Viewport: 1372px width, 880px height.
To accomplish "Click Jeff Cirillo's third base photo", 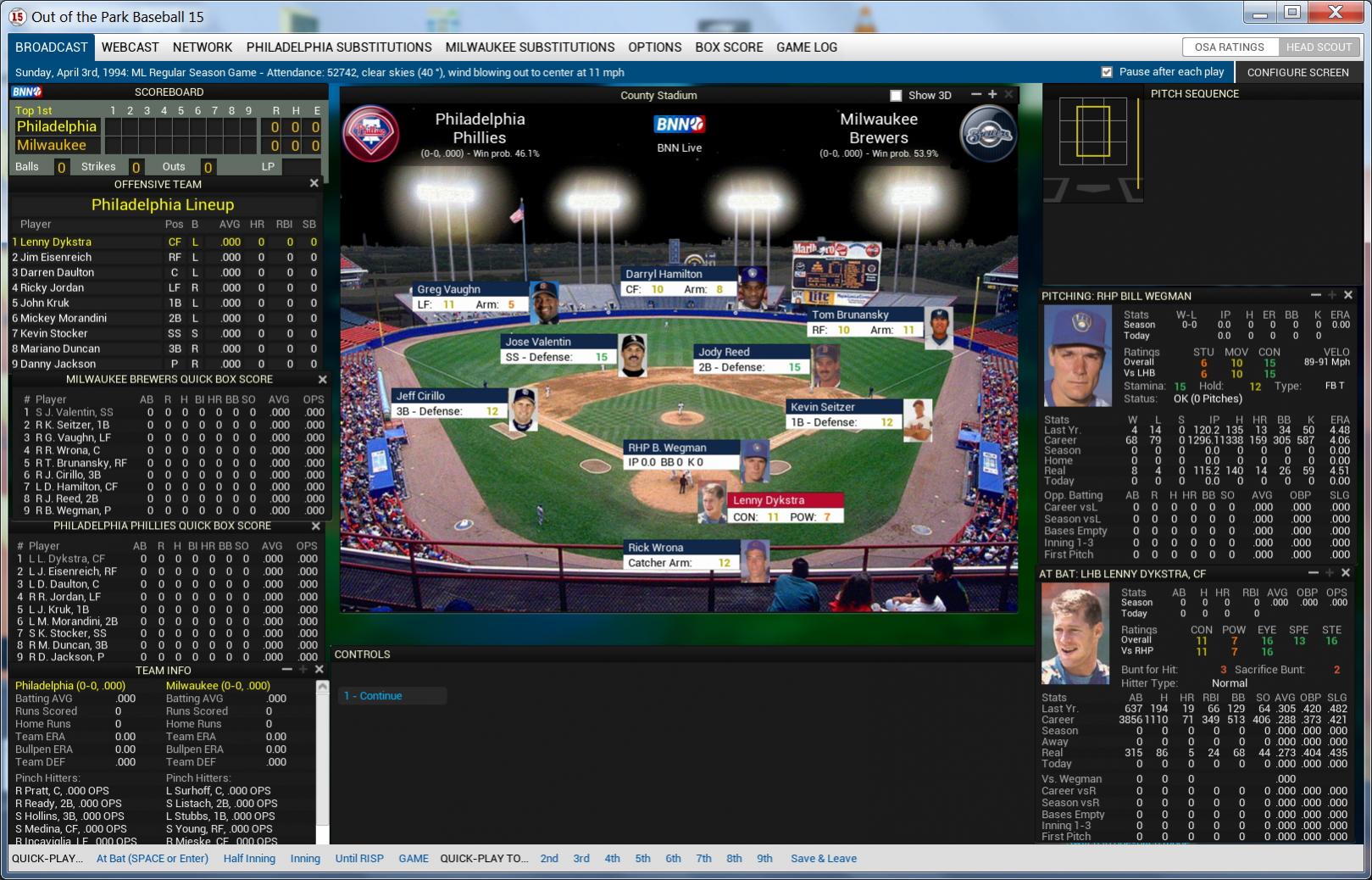I will coord(524,409).
